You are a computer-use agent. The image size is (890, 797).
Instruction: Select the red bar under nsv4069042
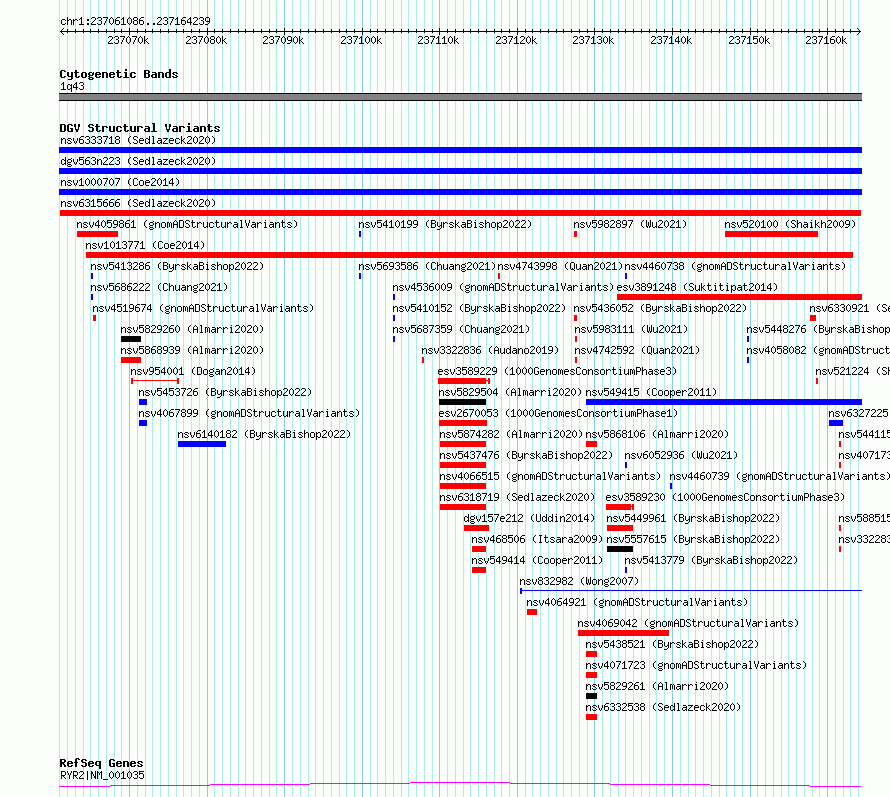tap(623, 633)
